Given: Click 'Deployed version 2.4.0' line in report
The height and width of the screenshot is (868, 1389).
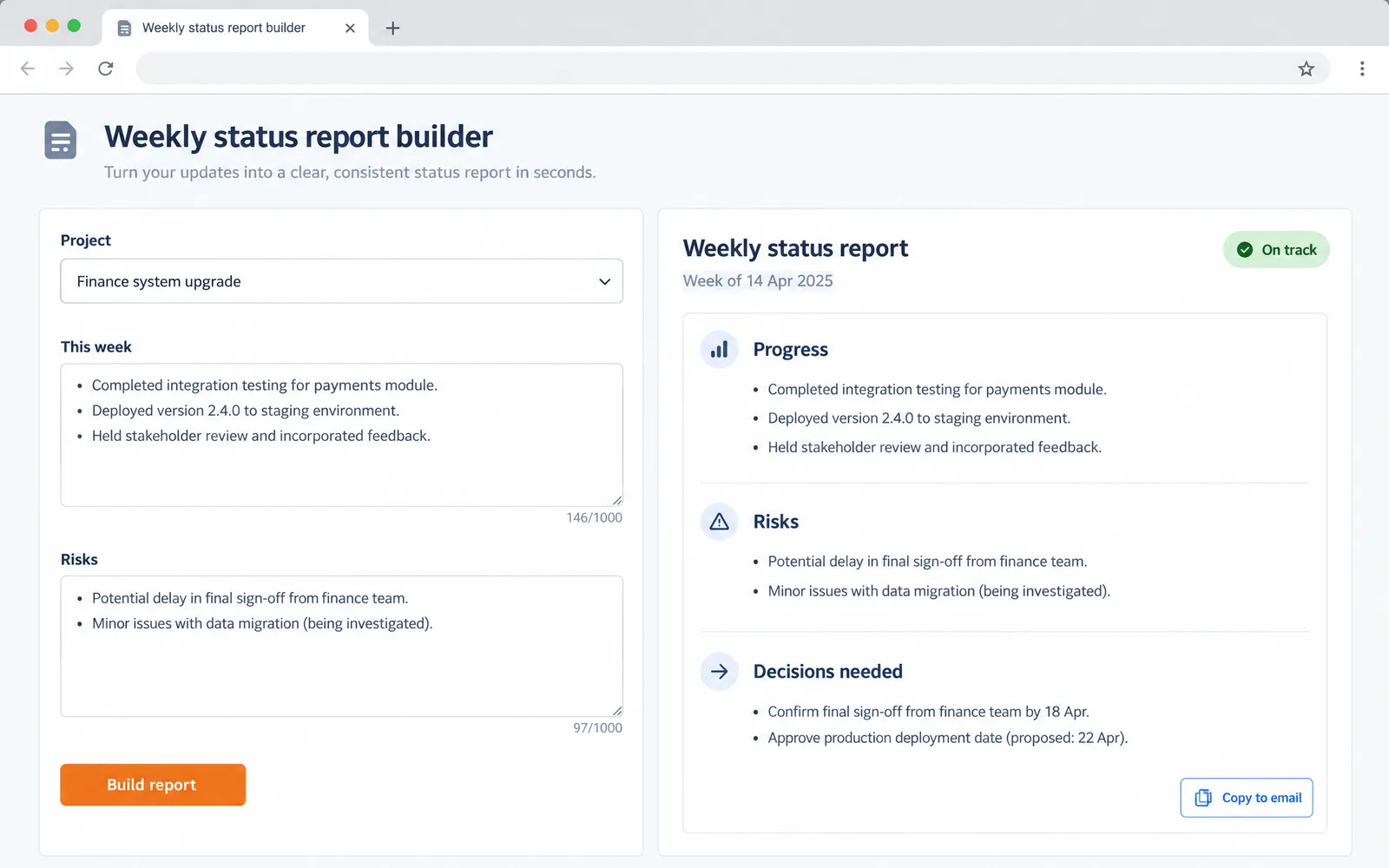Looking at the screenshot, I should [x=919, y=418].
